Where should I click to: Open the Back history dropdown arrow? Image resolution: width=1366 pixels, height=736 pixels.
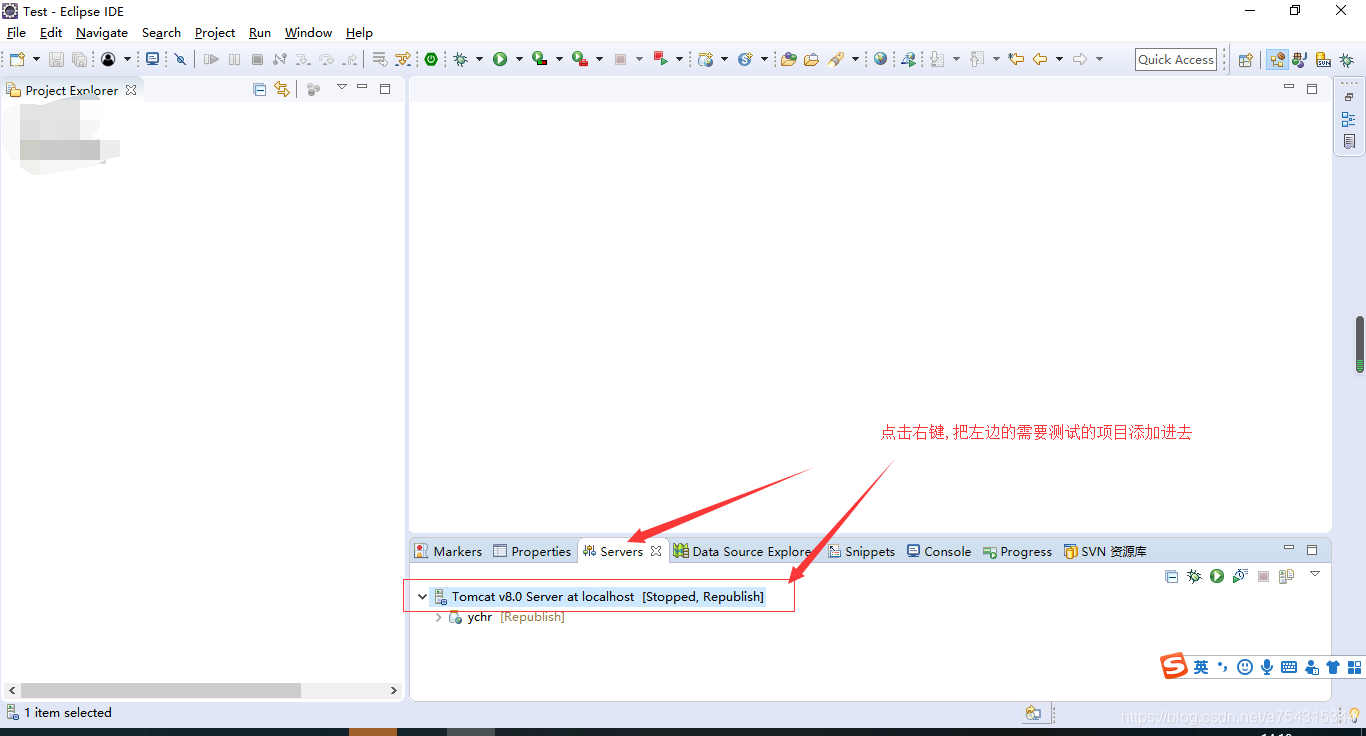1059,59
